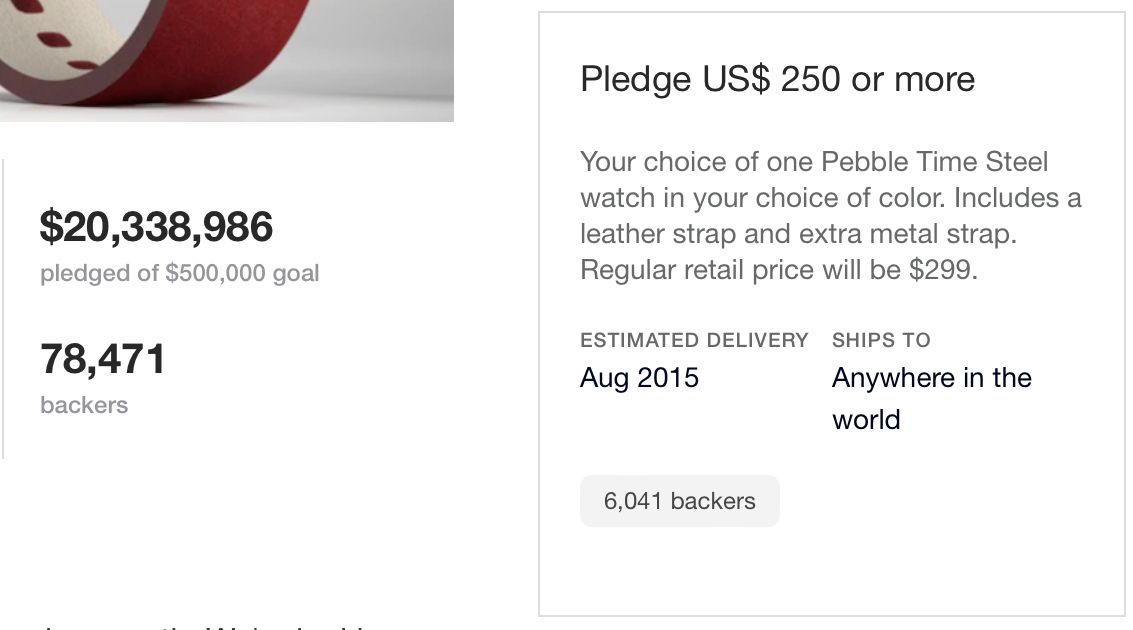1133x630 pixels.
Task: Click the word "world" under Ships To
Action: [866, 419]
